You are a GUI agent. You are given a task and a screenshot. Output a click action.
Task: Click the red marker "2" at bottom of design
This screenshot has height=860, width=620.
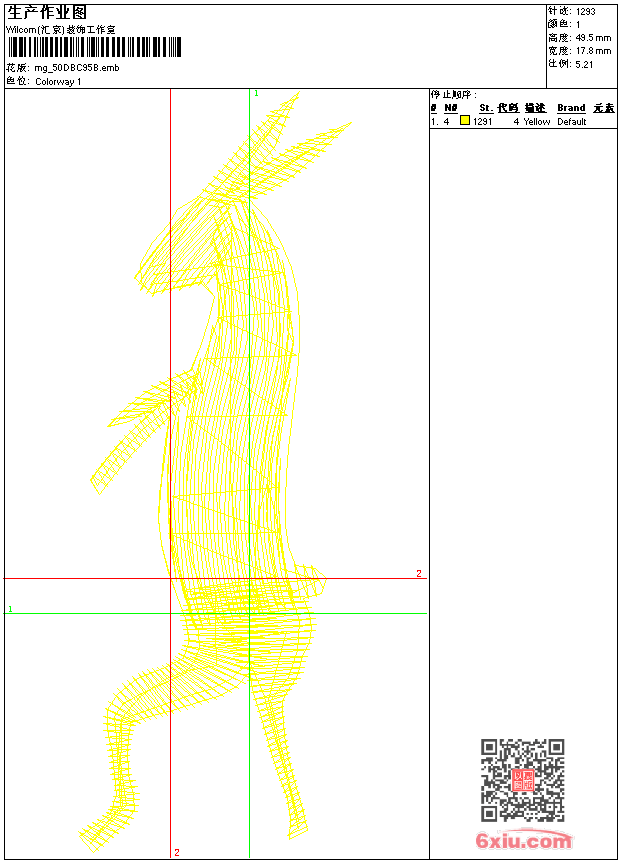pyautogui.click(x=176, y=852)
